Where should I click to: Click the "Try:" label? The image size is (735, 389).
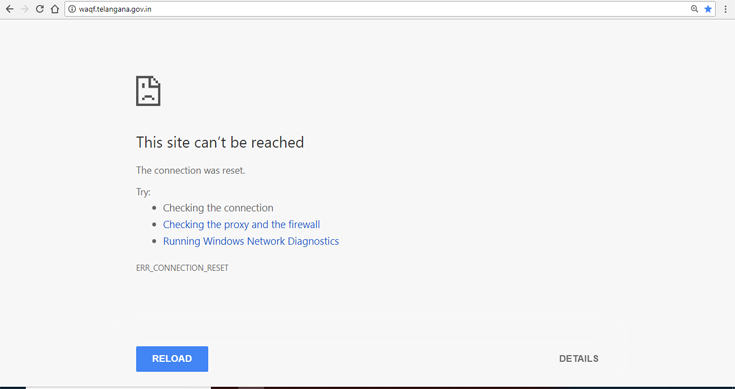pos(143,192)
